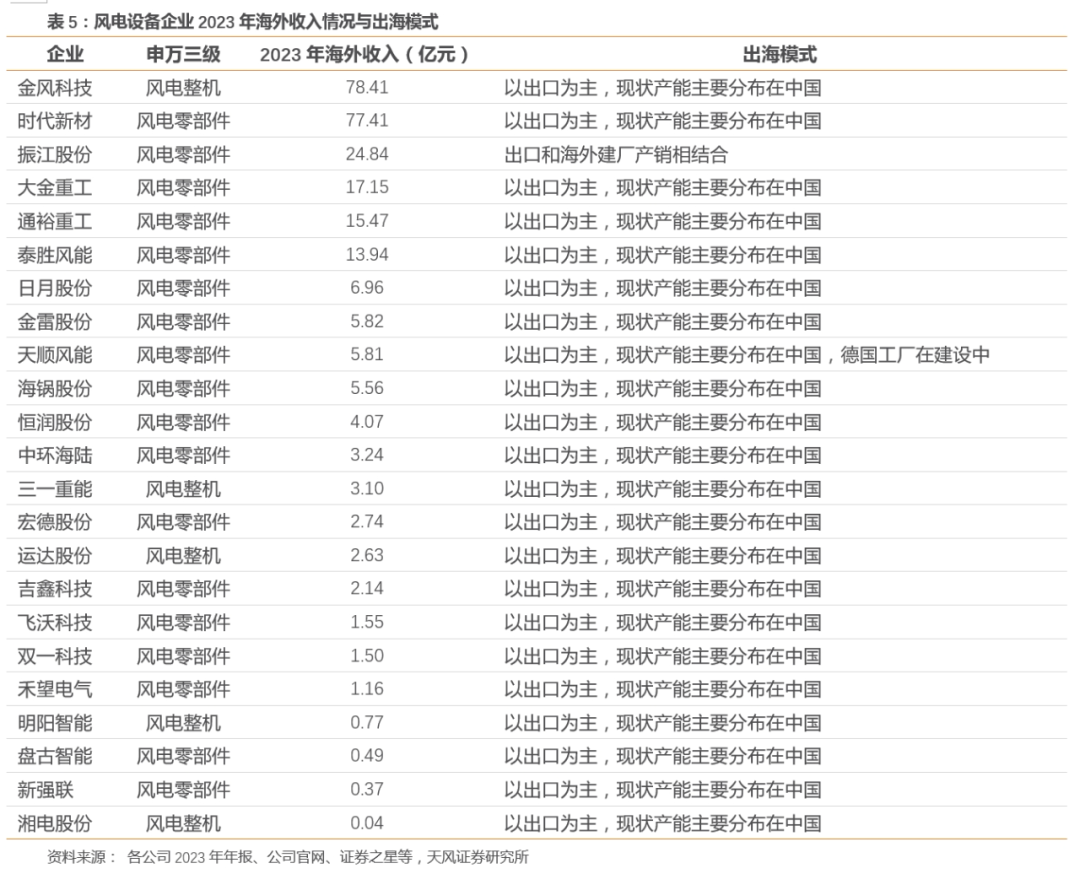Click the value '17.15'

tap(367, 187)
